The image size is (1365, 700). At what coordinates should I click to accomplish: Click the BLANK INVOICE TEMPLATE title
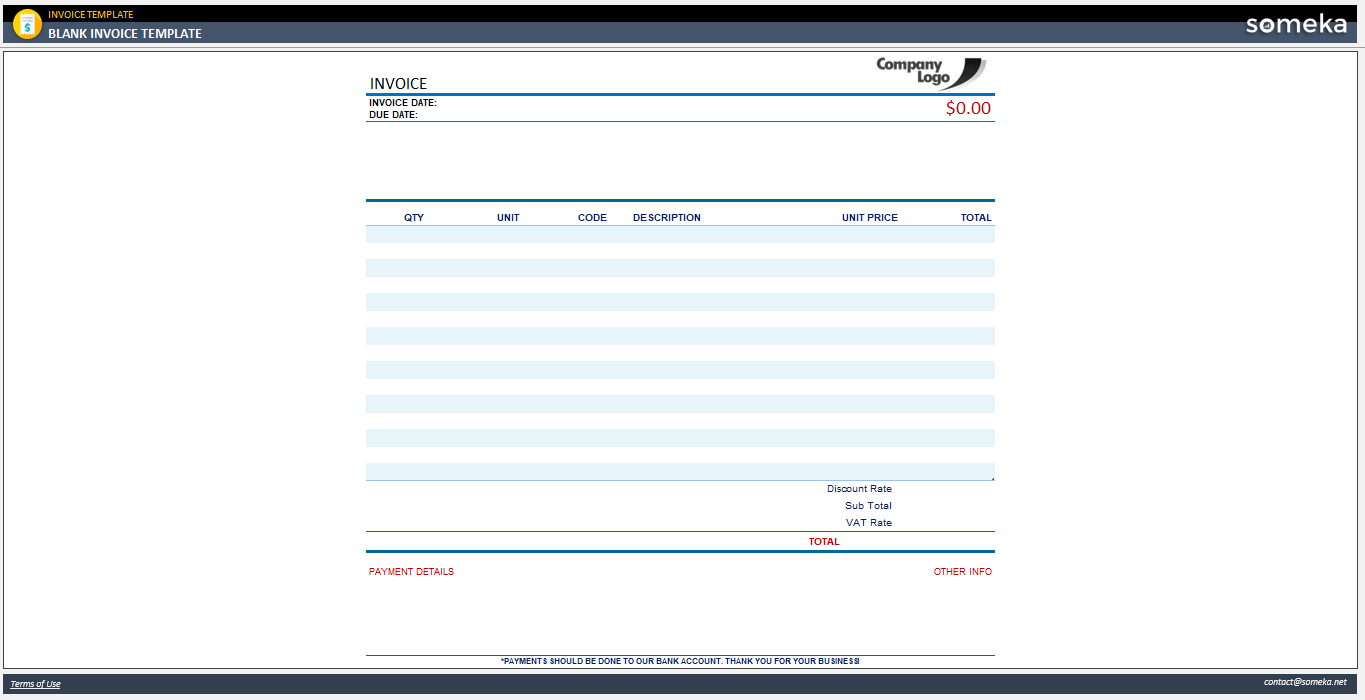click(125, 33)
